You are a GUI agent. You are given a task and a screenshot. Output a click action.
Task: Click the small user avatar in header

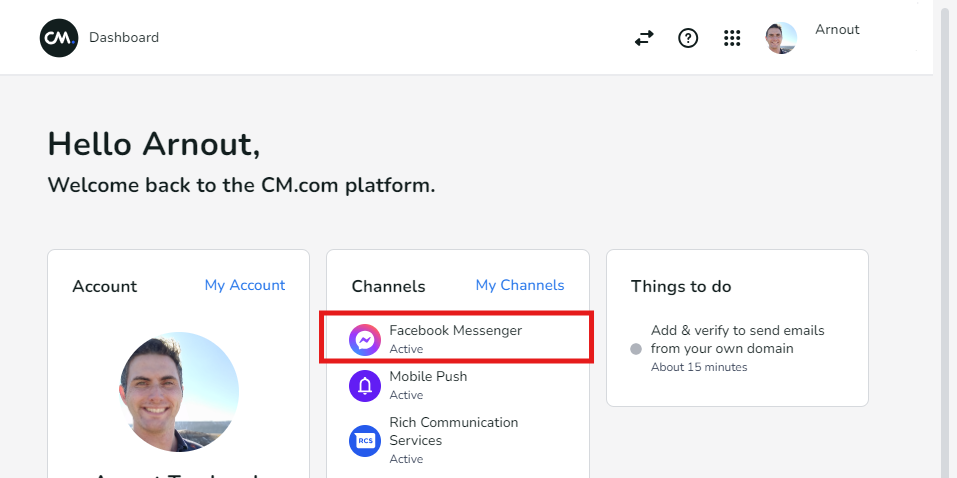(x=781, y=38)
